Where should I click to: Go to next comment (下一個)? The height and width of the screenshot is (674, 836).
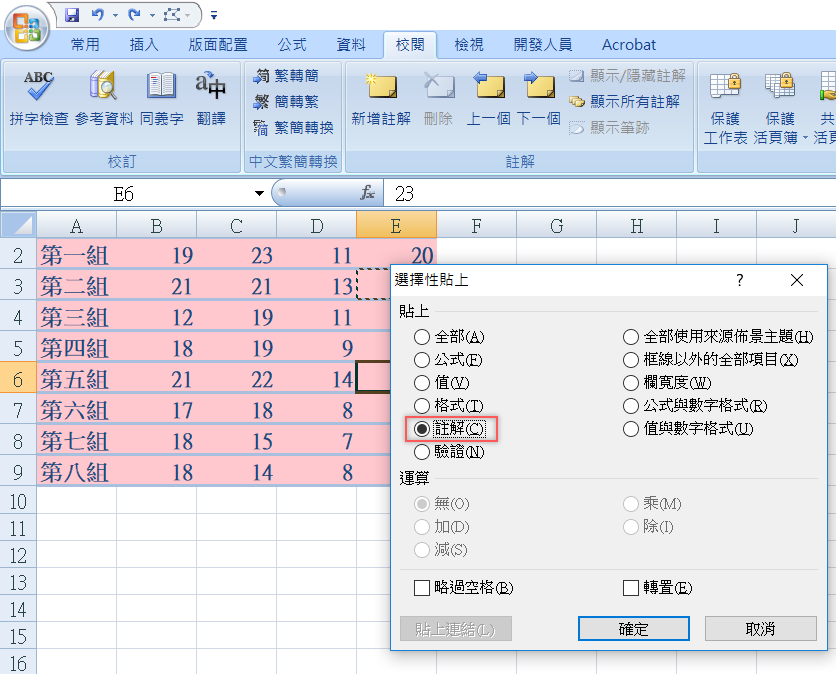539,99
